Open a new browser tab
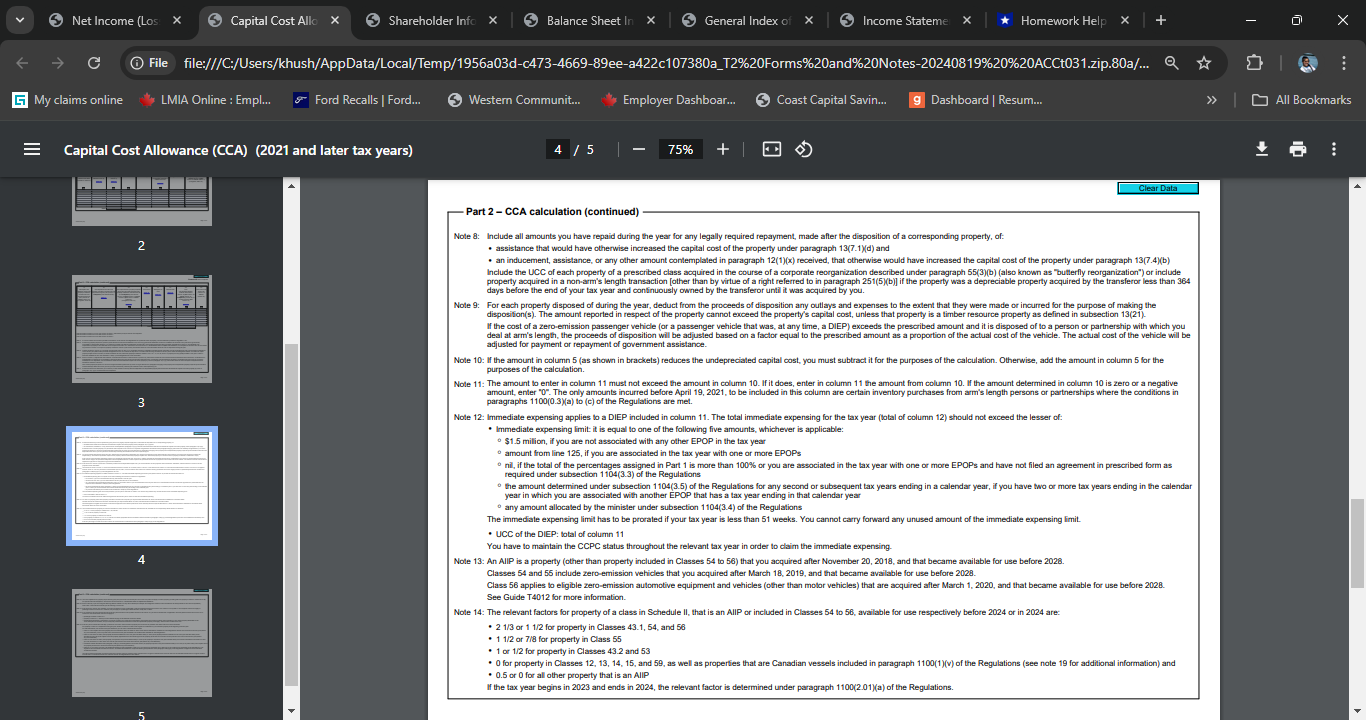 tap(1160, 20)
